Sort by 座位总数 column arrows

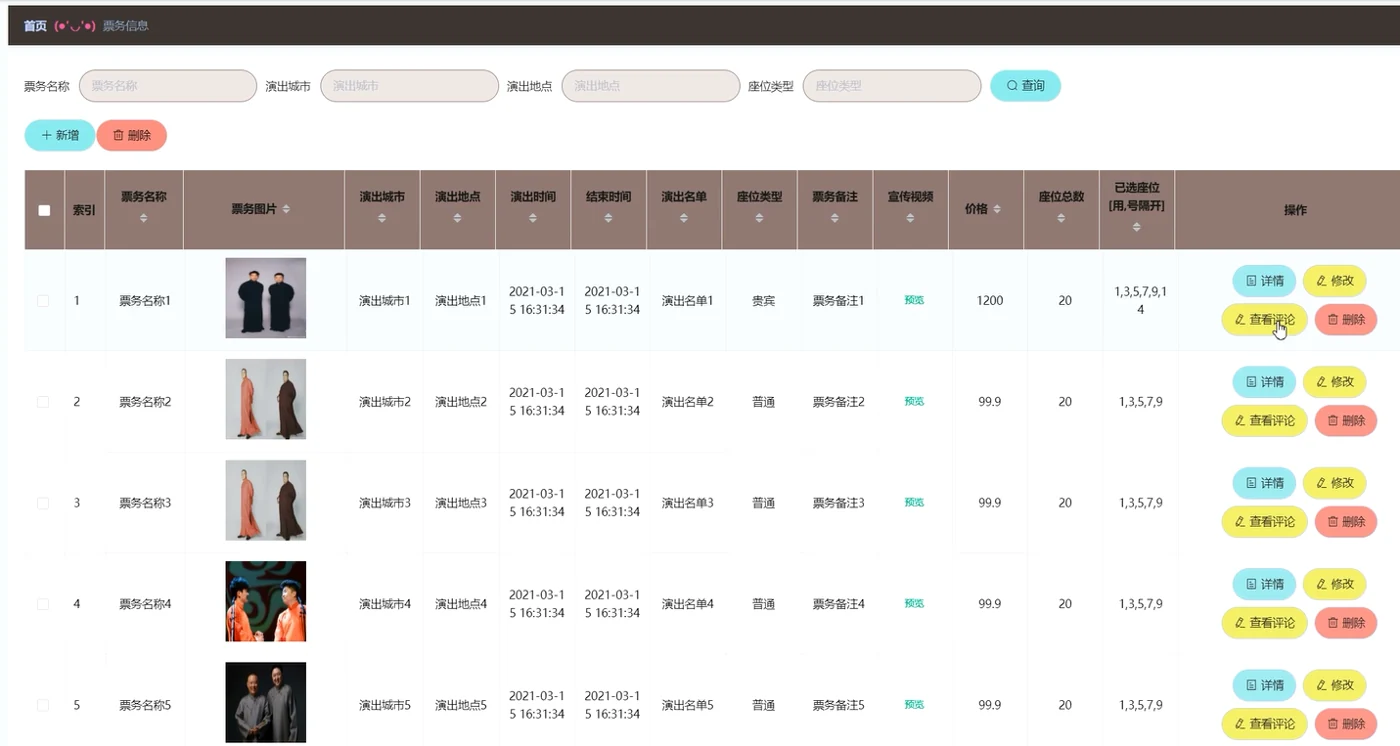(x=1061, y=218)
